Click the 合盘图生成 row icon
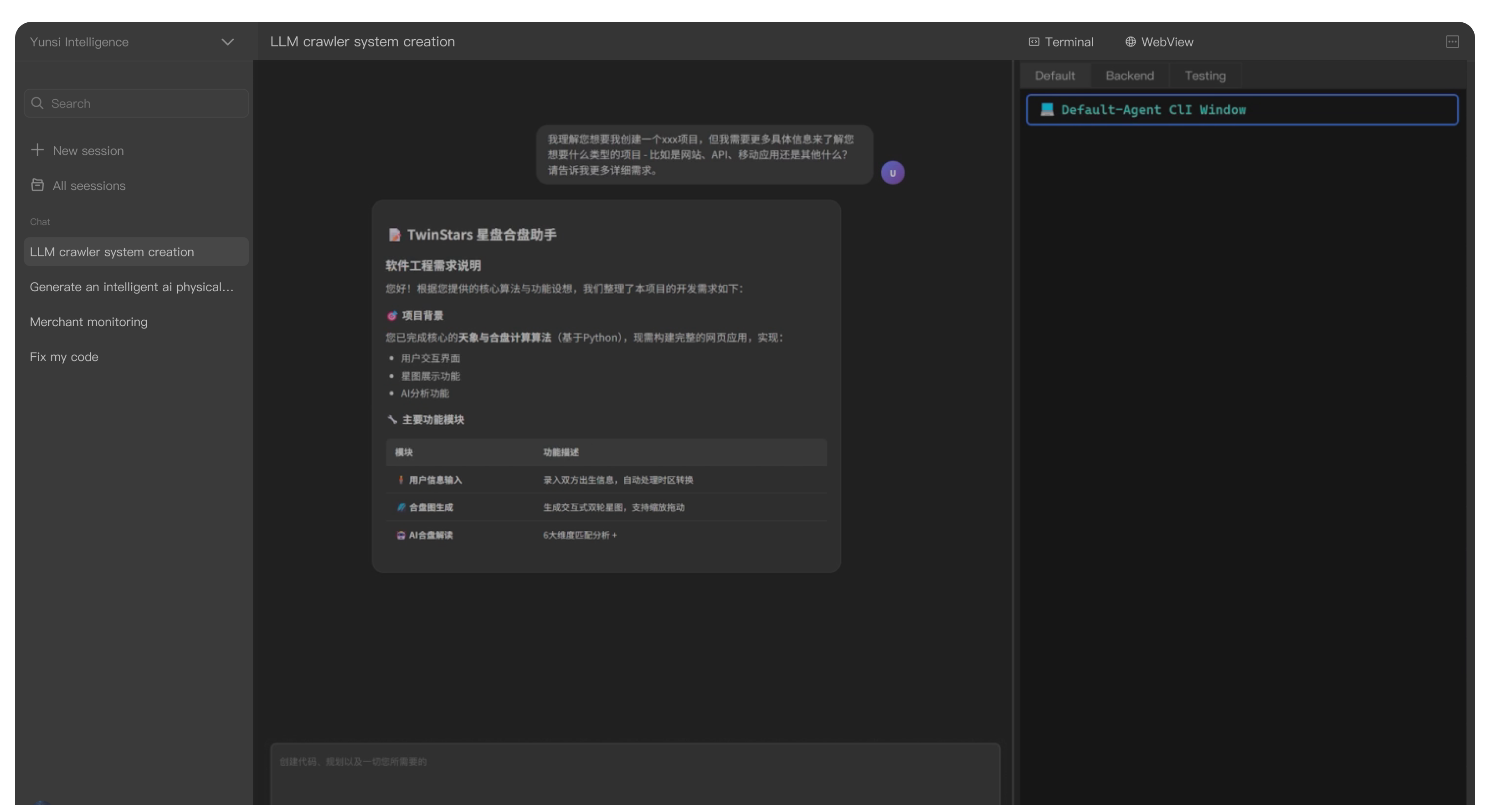 (401, 508)
